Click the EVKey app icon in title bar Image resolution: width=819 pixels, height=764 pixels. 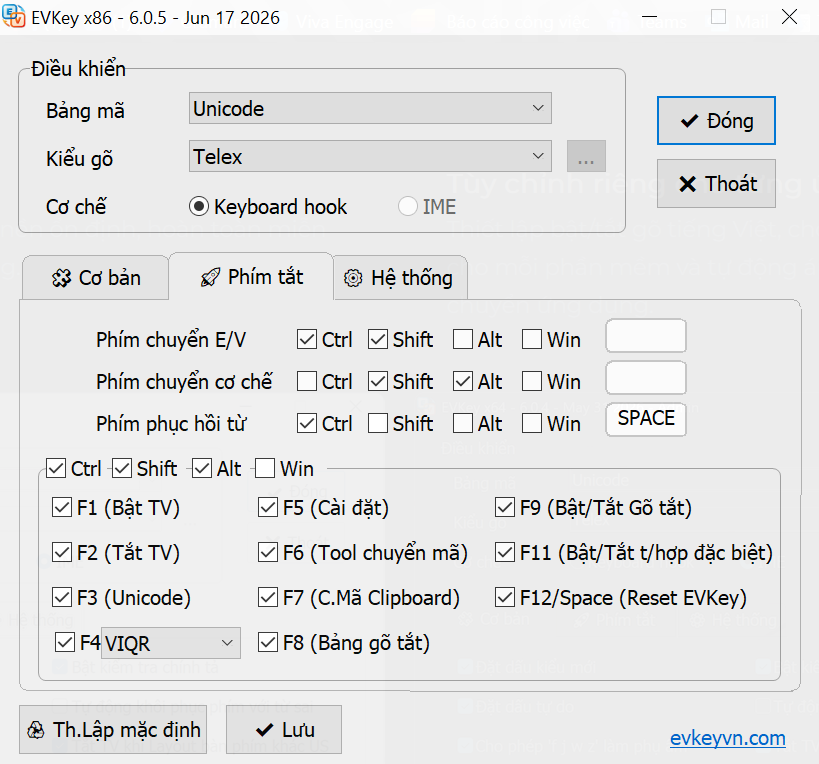(14, 16)
